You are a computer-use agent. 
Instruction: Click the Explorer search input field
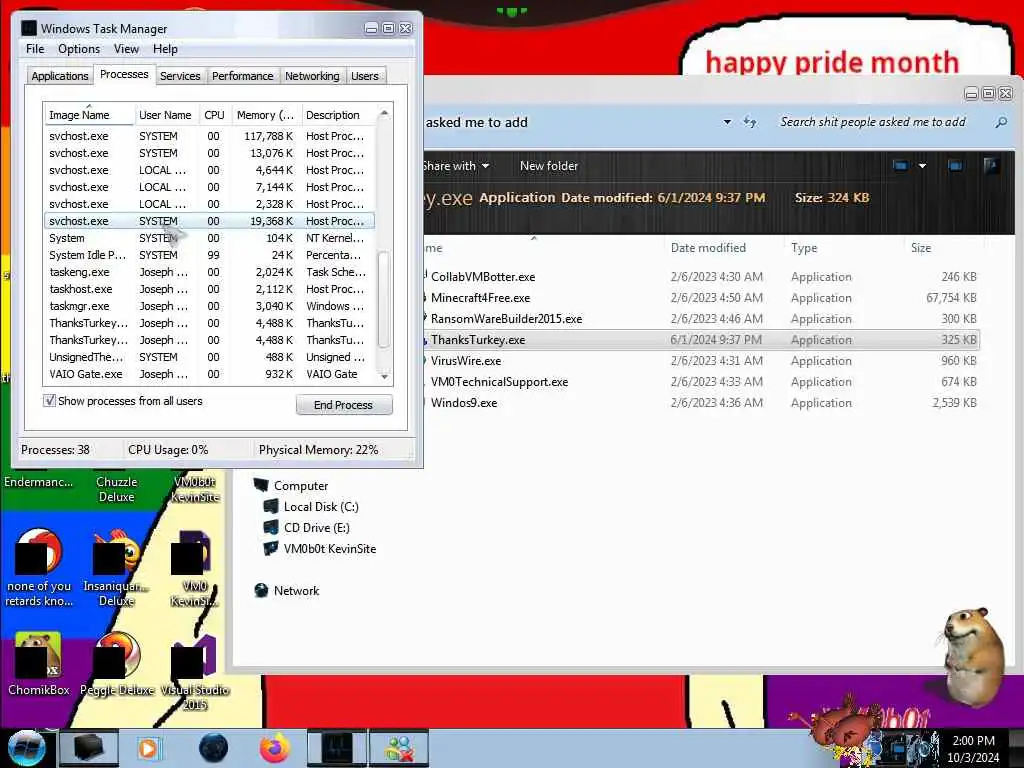(882, 122)
